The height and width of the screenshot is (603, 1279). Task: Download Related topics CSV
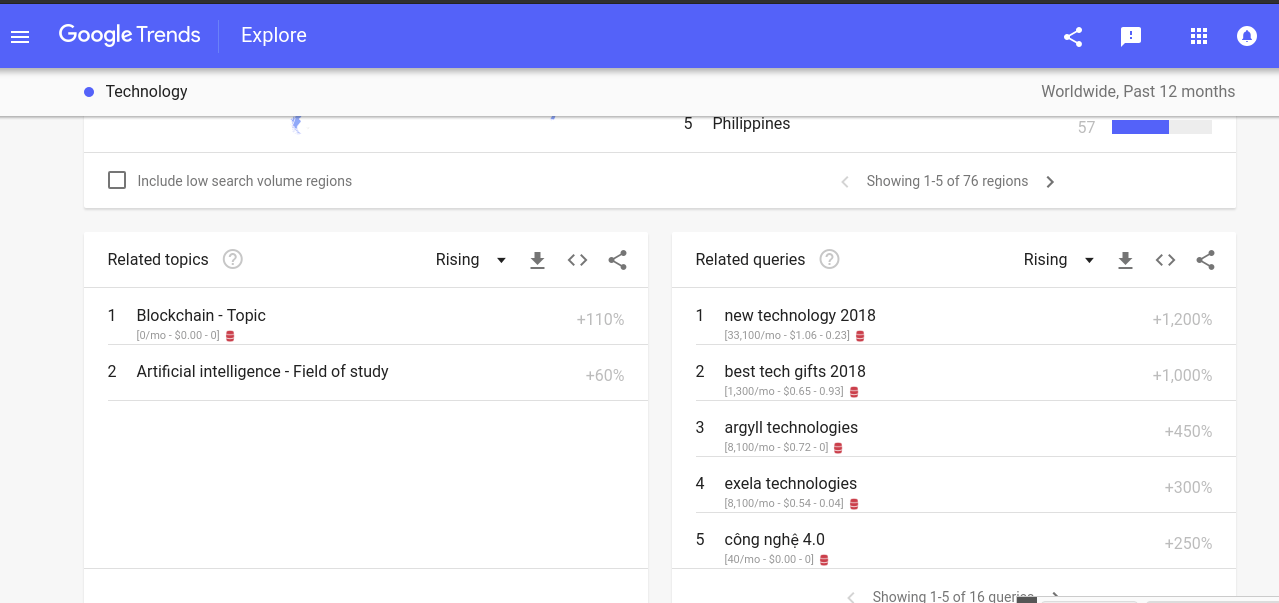[537, 260]
